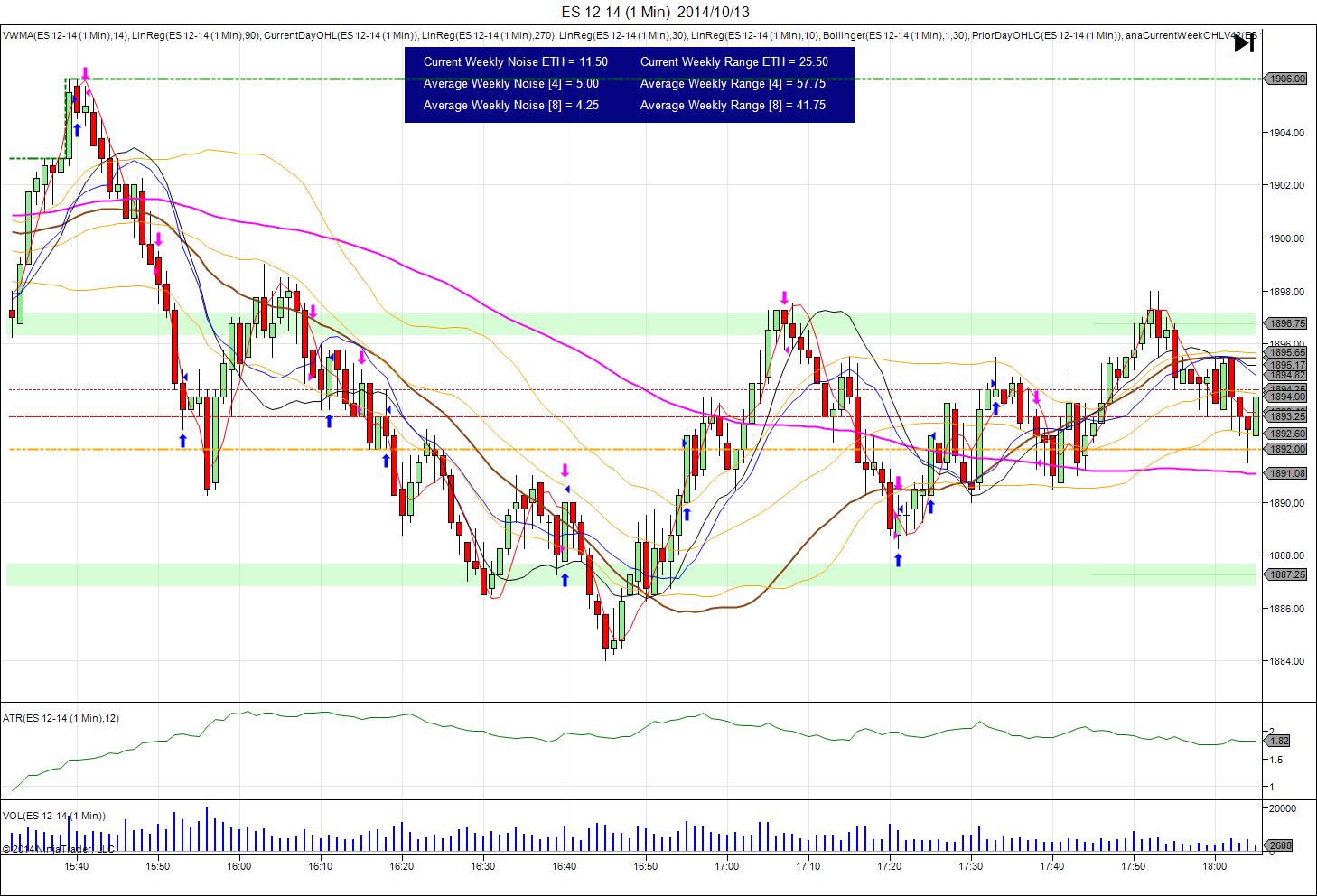Select the 1894.82 price marker
Viewport: 1317px width, 896px height.
1286,375
